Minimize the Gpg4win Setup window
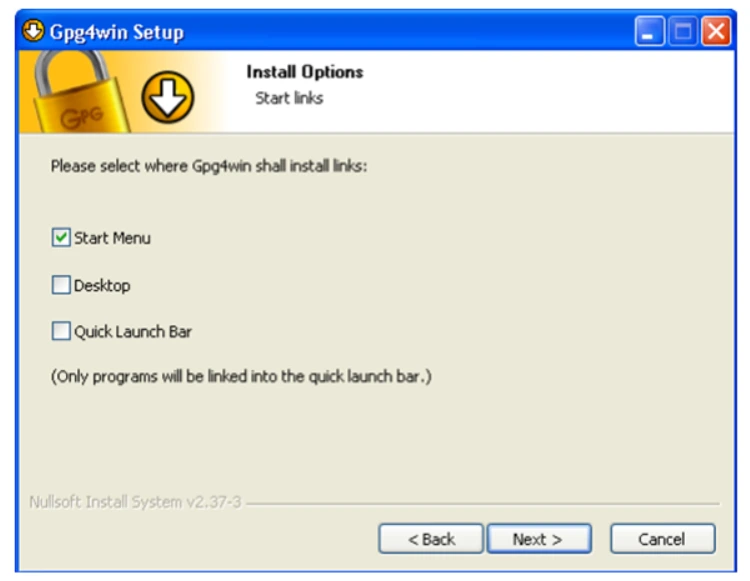 [649, 32]
